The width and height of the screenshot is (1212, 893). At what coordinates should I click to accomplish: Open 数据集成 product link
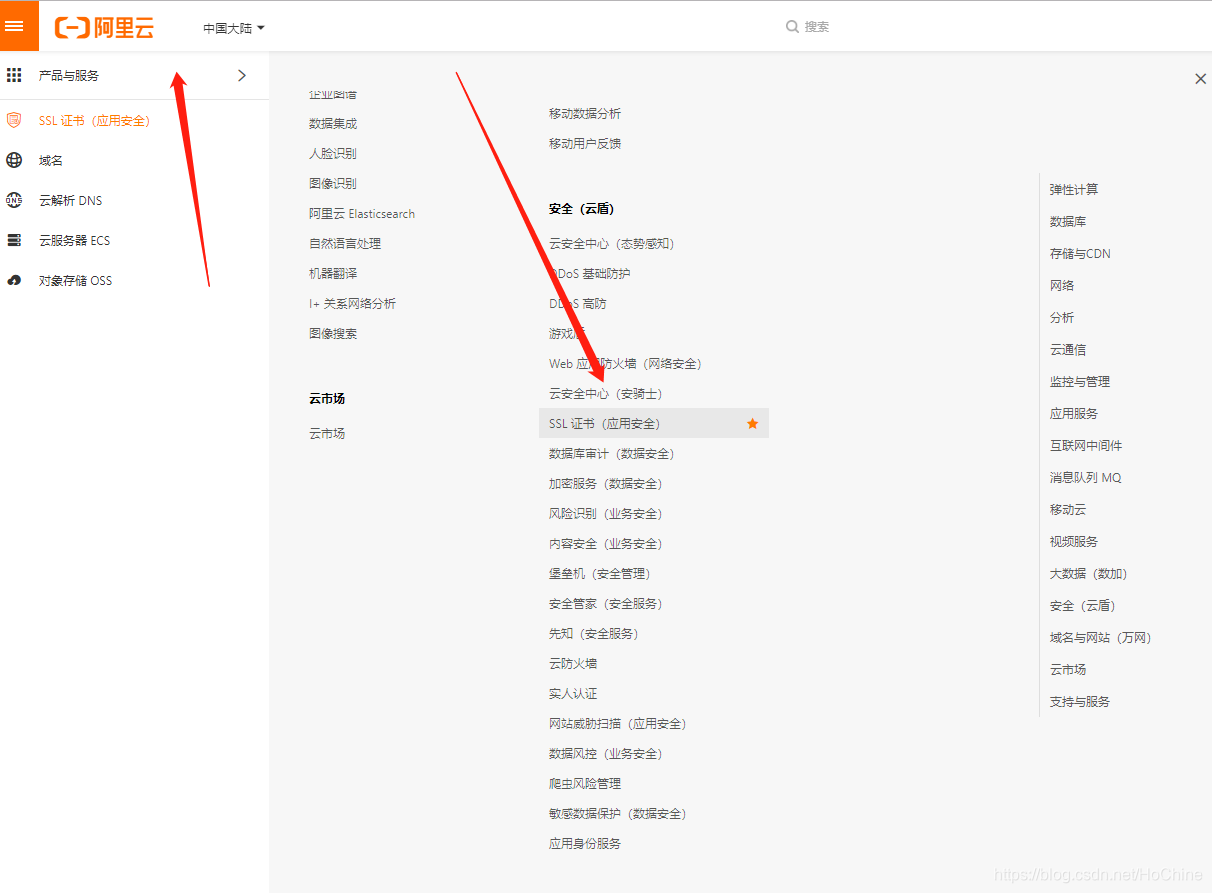333,124
